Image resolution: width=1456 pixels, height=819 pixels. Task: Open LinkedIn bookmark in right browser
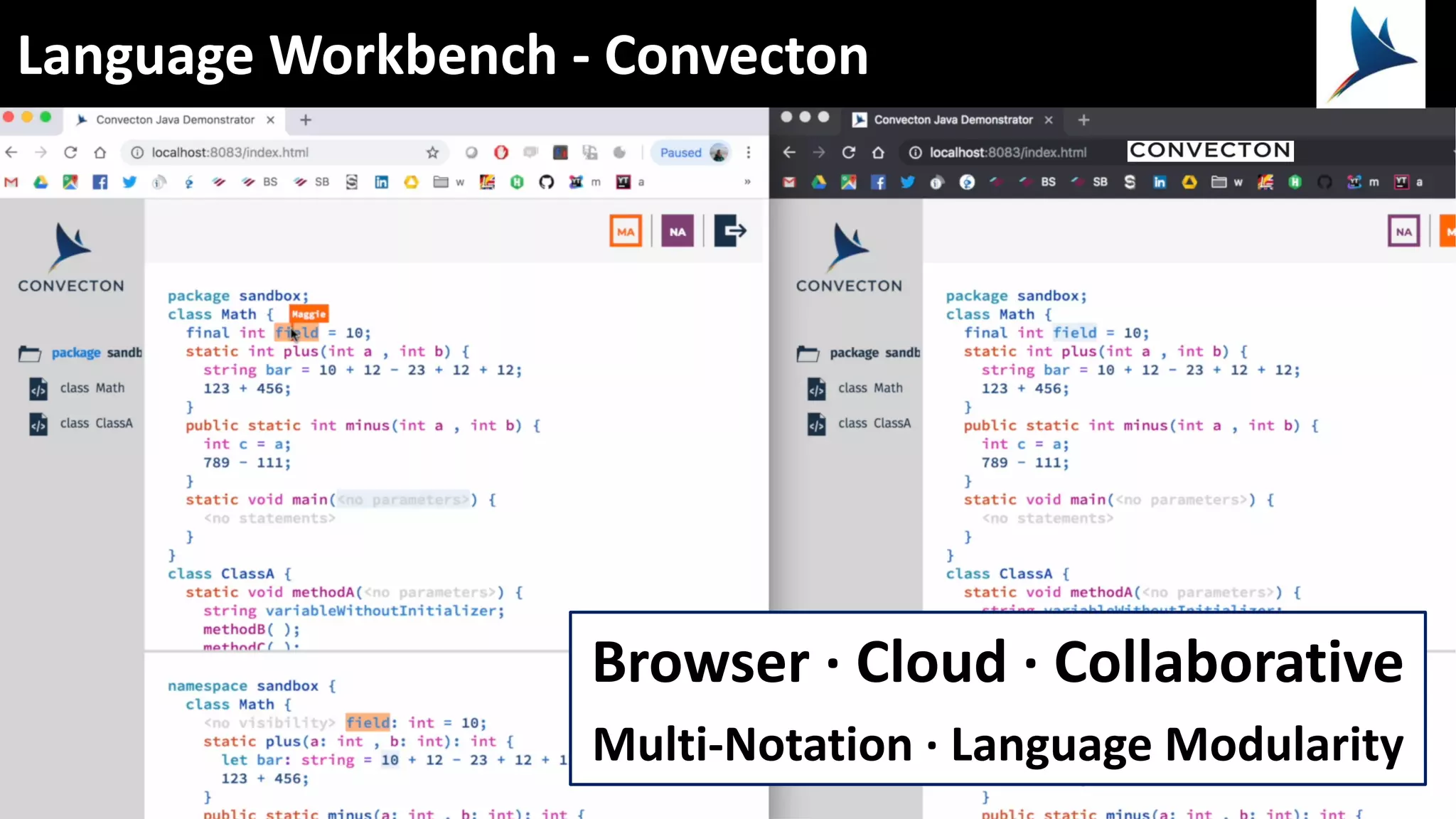[x=1160, y=183]
